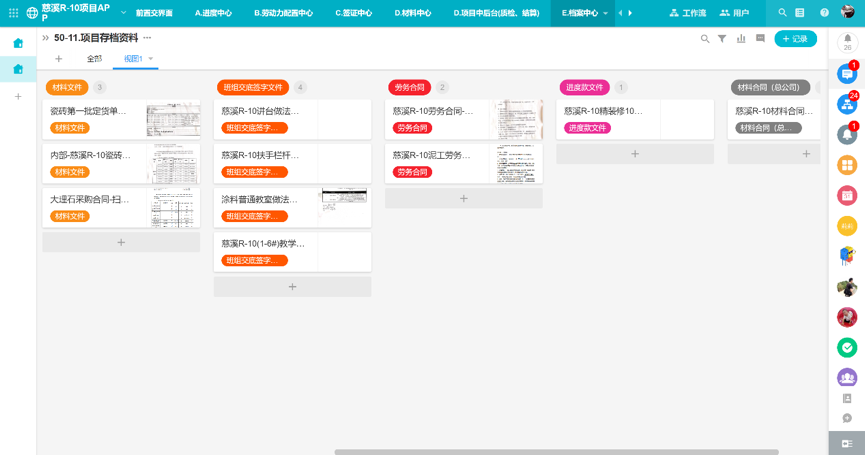The height and width of the screenshot is (455, 865).
Task: Open the table list icon in the header
Action: (799, 12)
